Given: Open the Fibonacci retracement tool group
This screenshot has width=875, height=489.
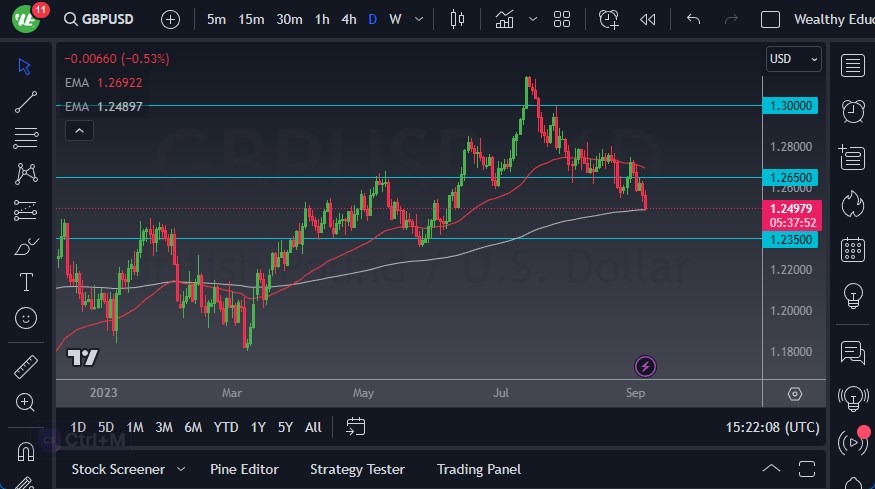Looking at the screenshot, I should [26, 137].
